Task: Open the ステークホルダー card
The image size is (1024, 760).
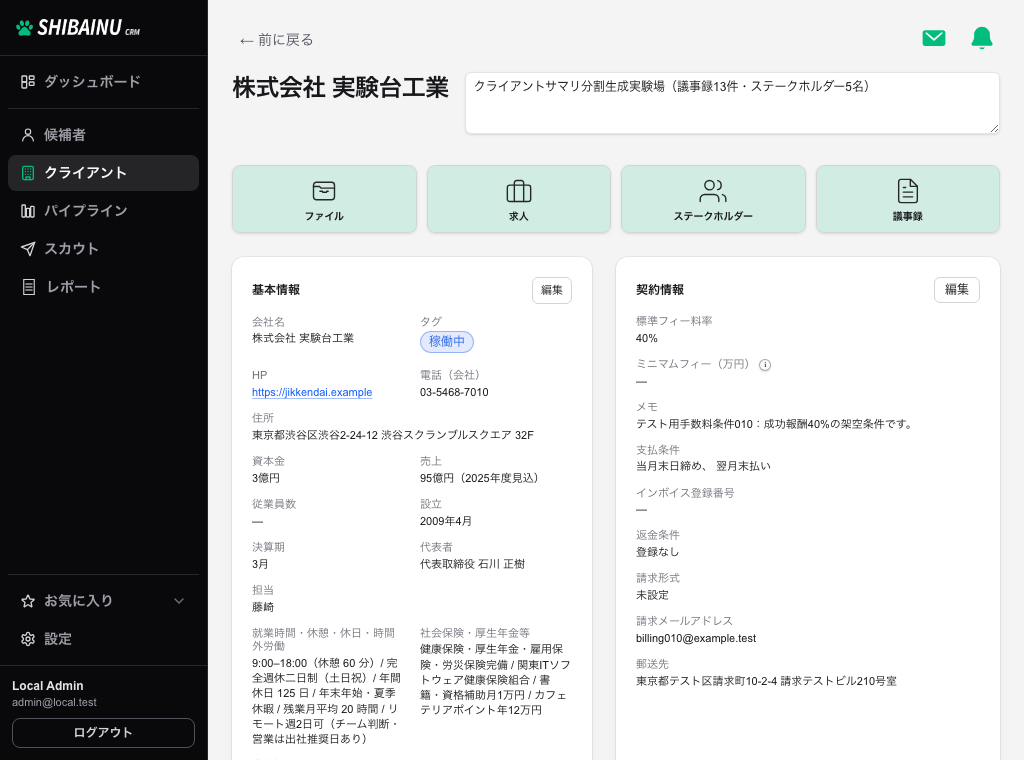Action: [713, 199]
